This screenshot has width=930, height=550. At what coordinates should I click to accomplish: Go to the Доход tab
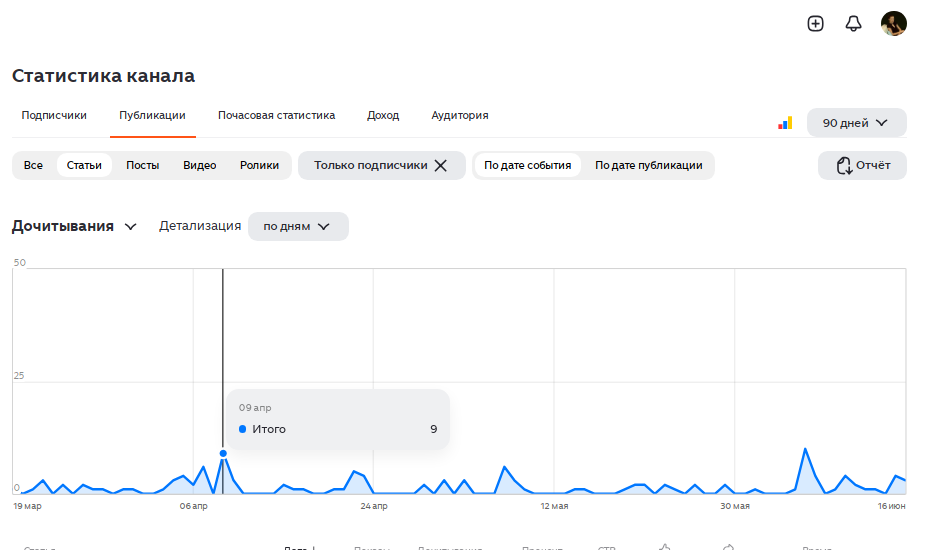pos(383,115)
